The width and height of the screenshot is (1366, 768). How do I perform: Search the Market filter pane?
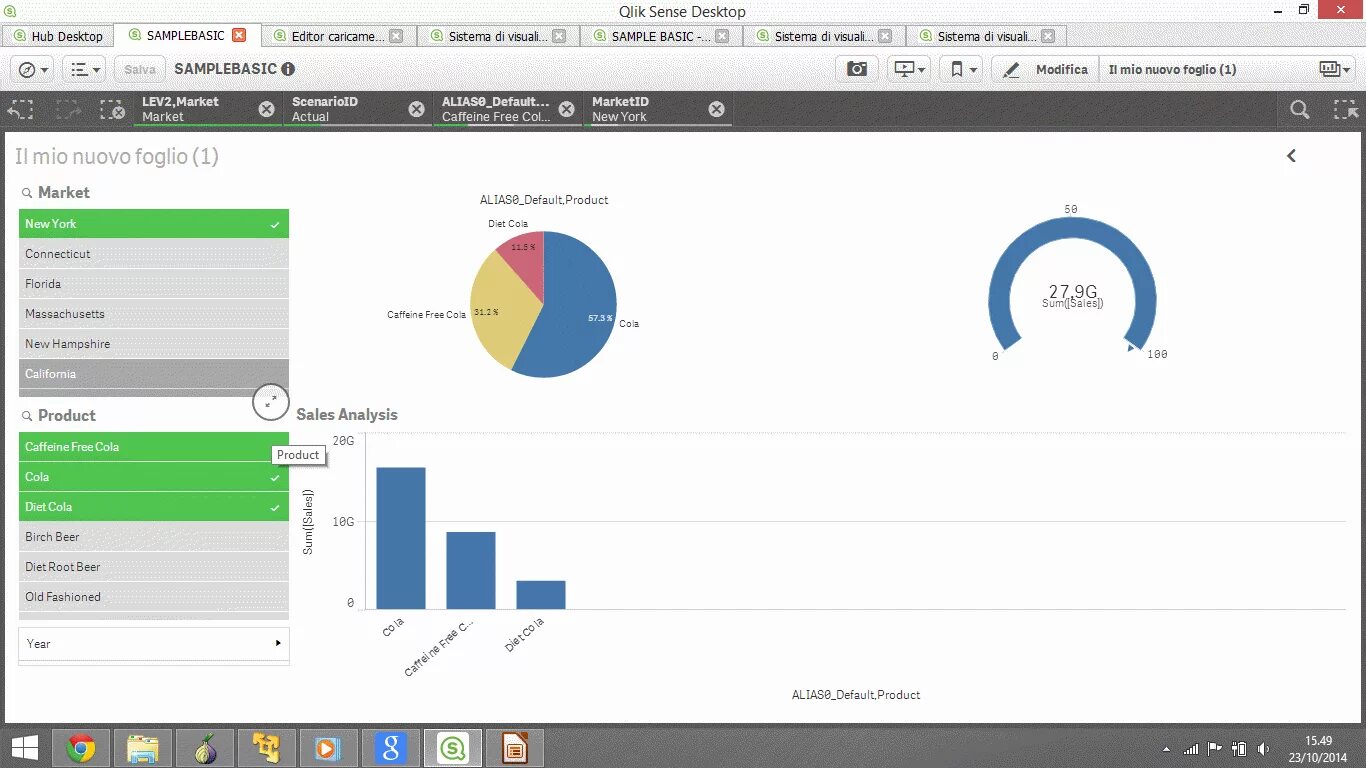point(28,193)
